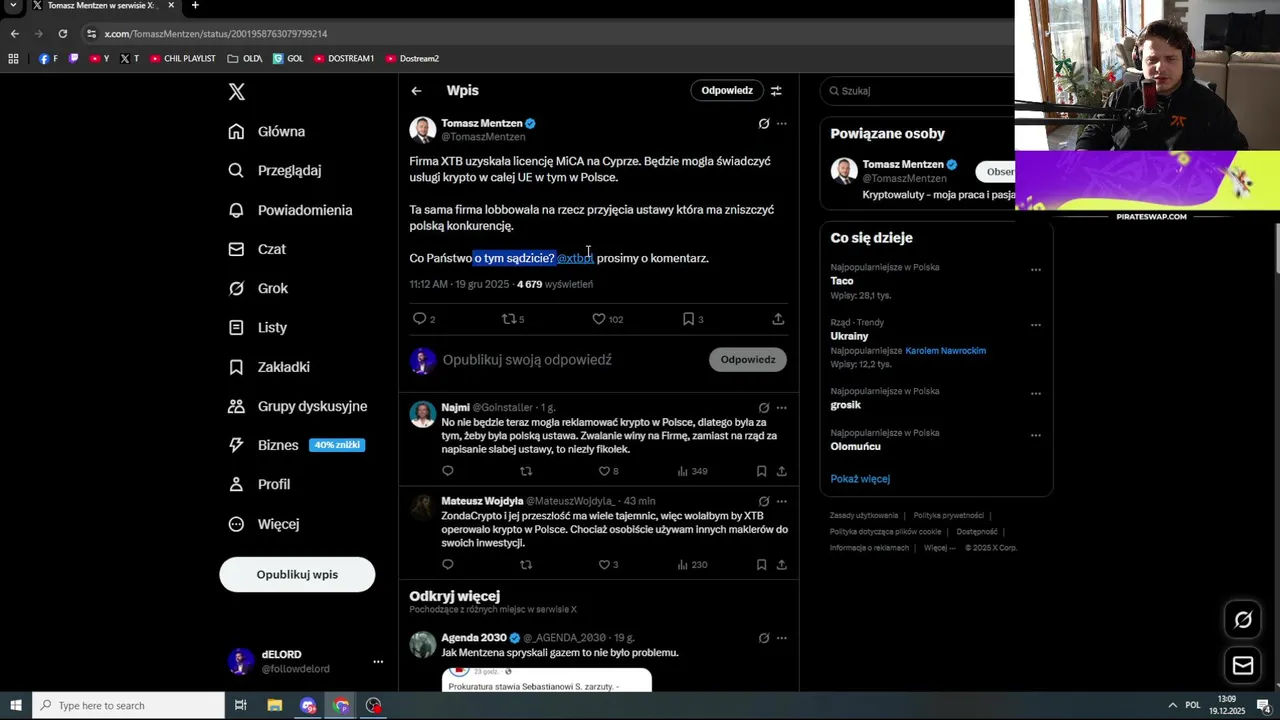
Task: Open OLD bookmarks folder
Action: click(245, 59)
